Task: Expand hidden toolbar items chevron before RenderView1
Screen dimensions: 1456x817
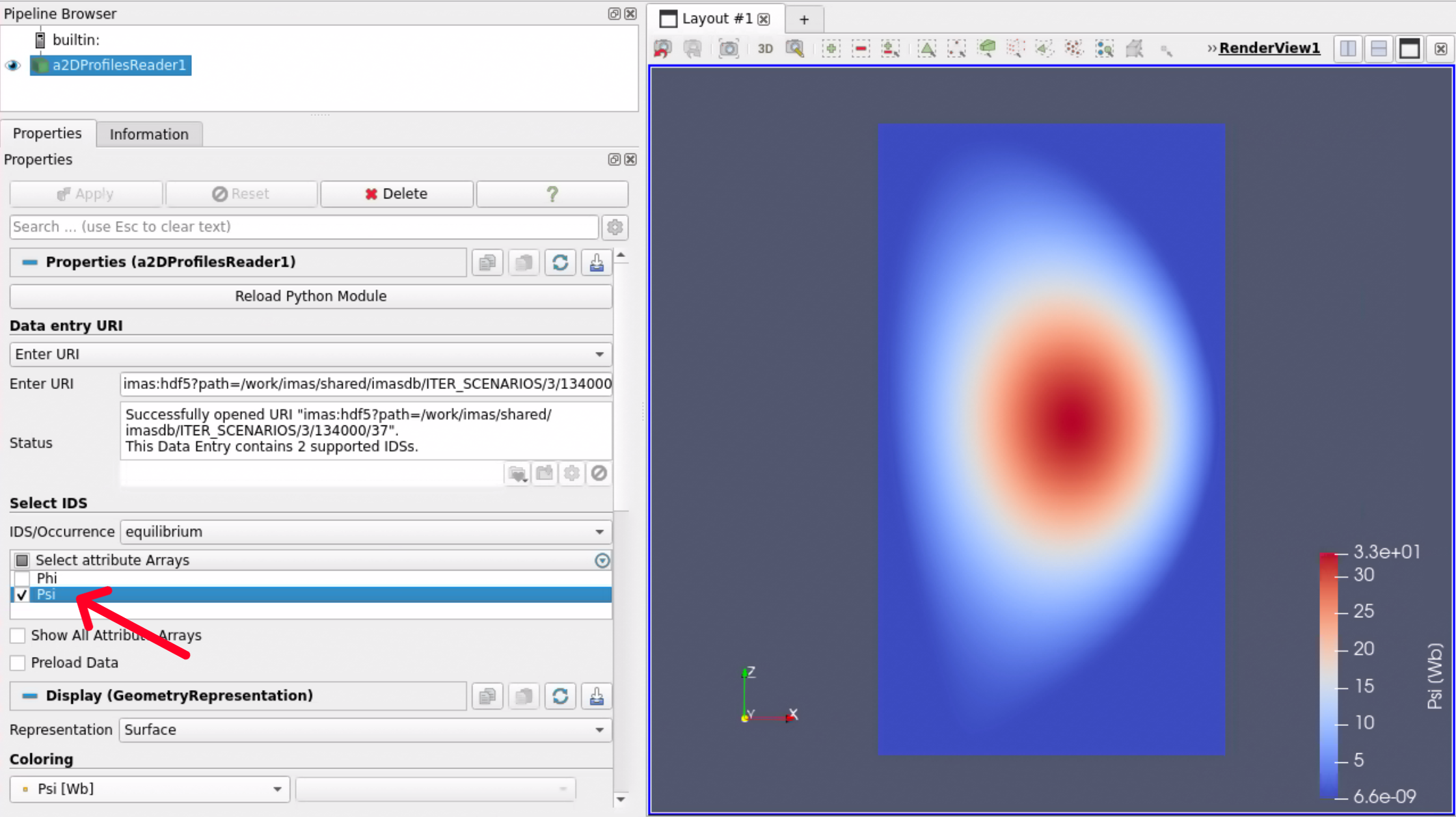Action: click(1211, 49)
